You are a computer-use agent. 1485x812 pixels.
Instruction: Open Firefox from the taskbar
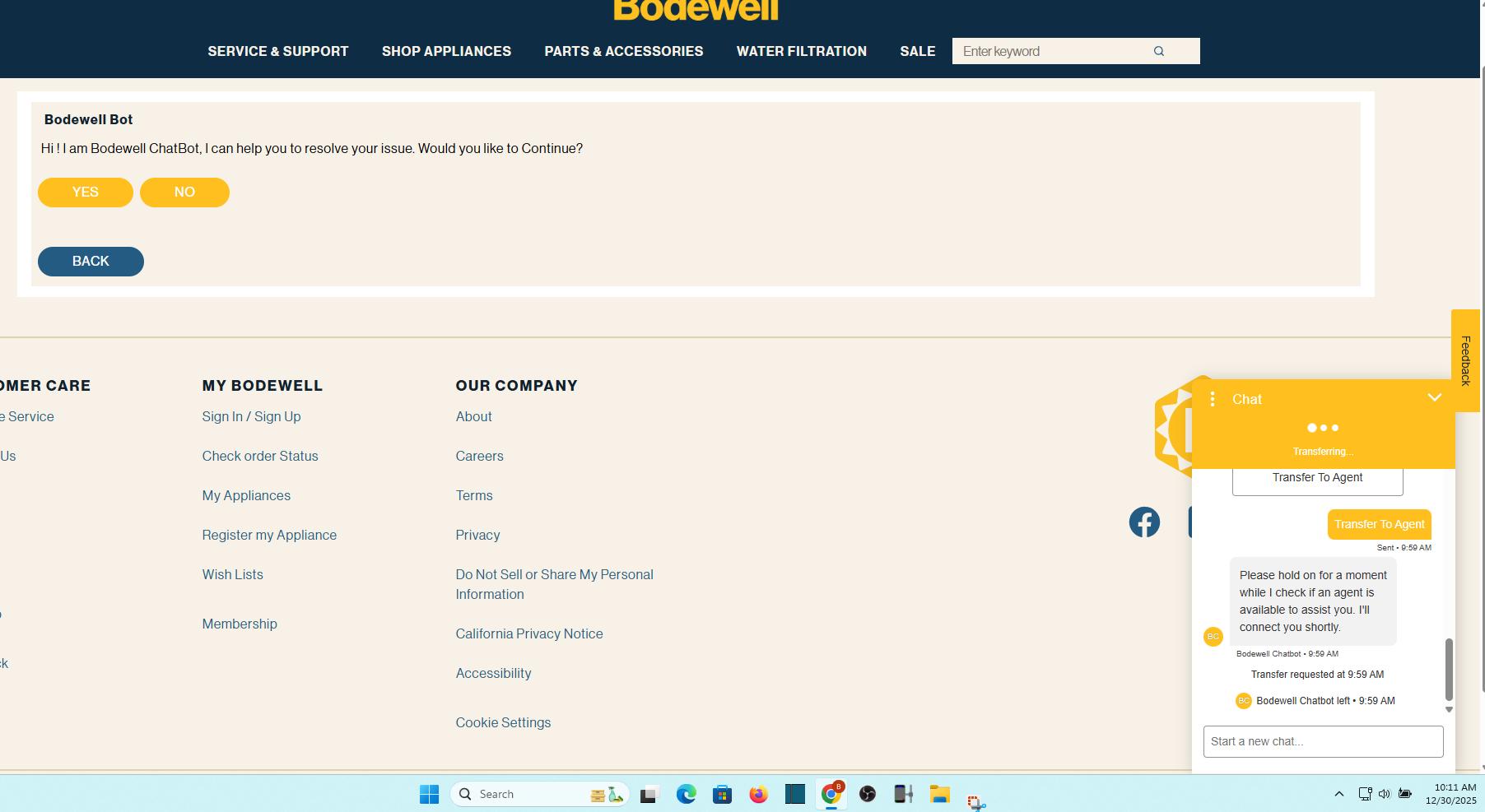pyautogui.click(x=758, y=794)
